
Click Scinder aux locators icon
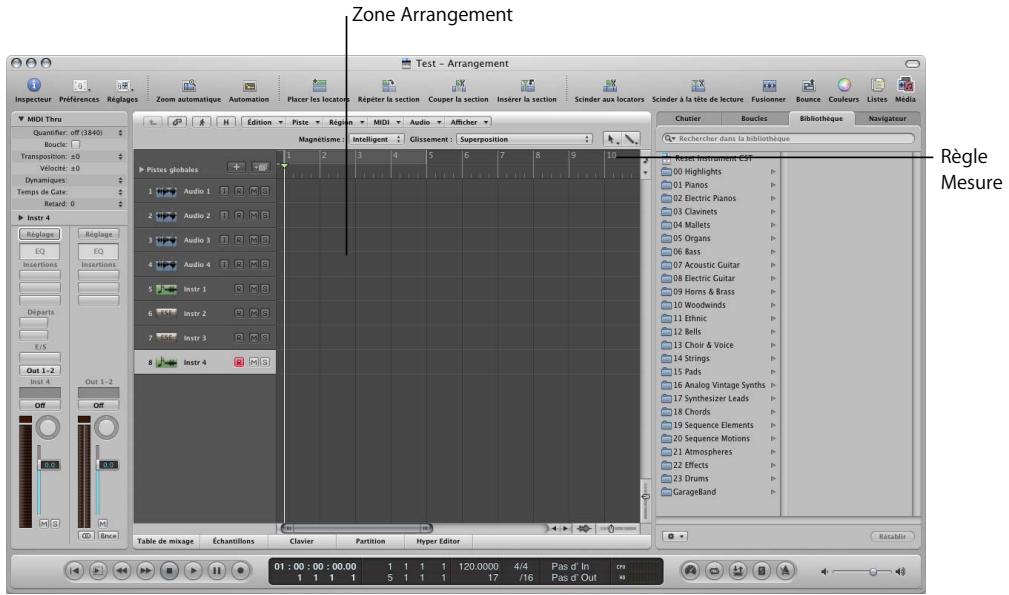pyautogui.click(x=609, y=86)
